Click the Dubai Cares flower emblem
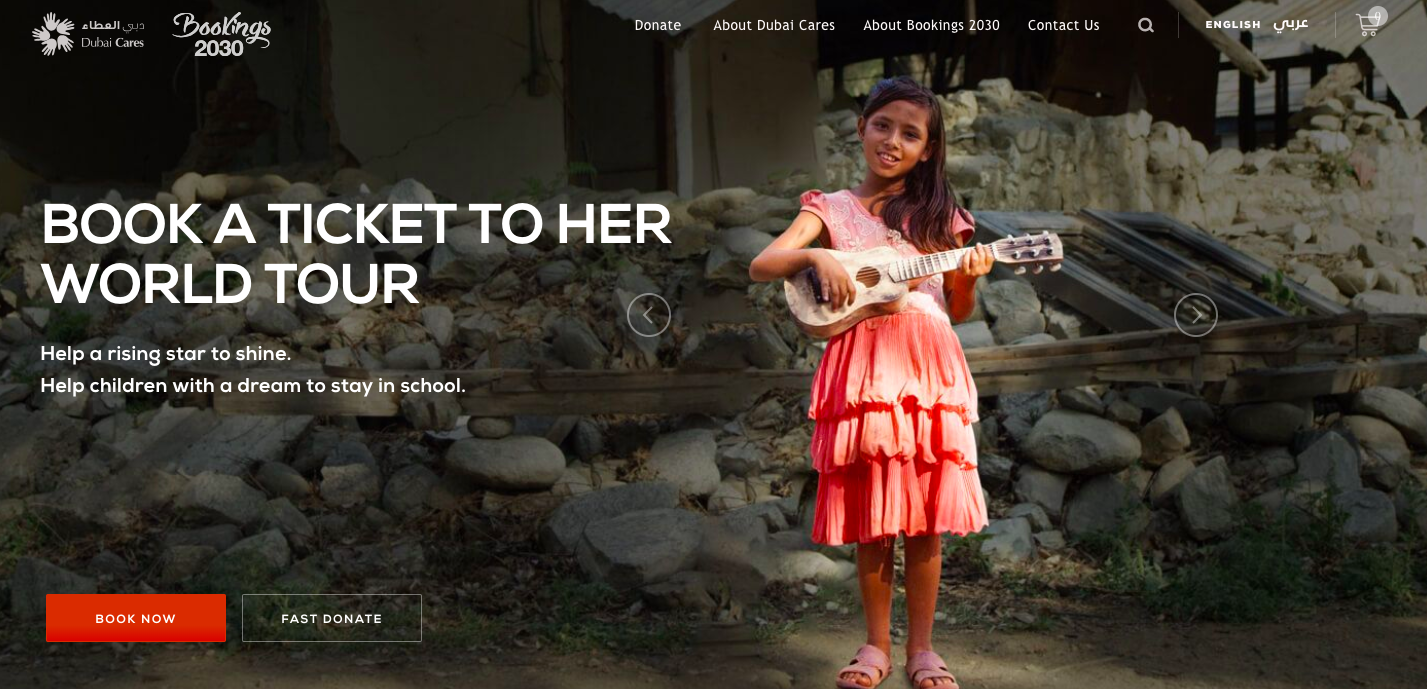Viewport: 1427px width, 689px height. pos(53,34)
